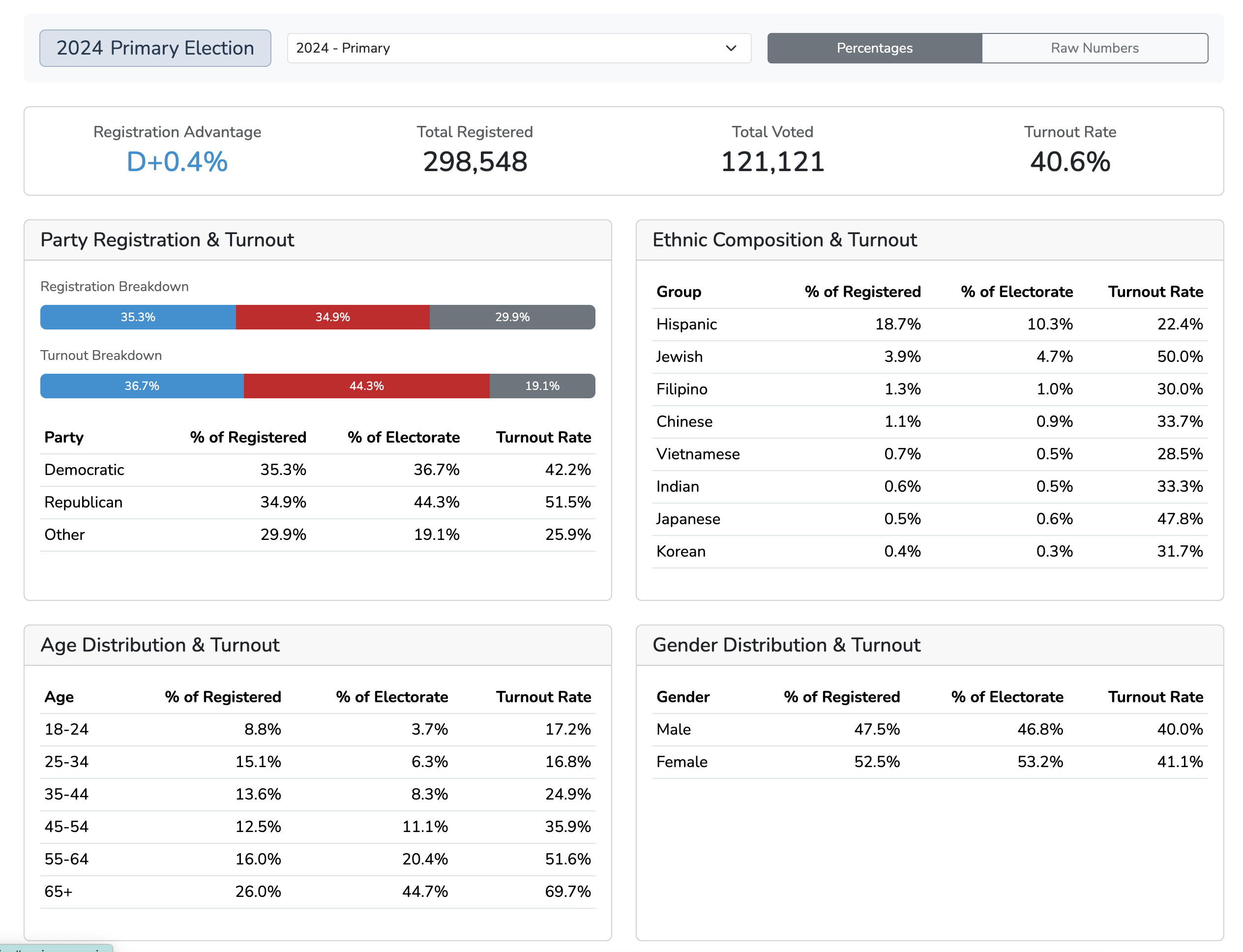Click the Male gender row label

click(674, 729)
